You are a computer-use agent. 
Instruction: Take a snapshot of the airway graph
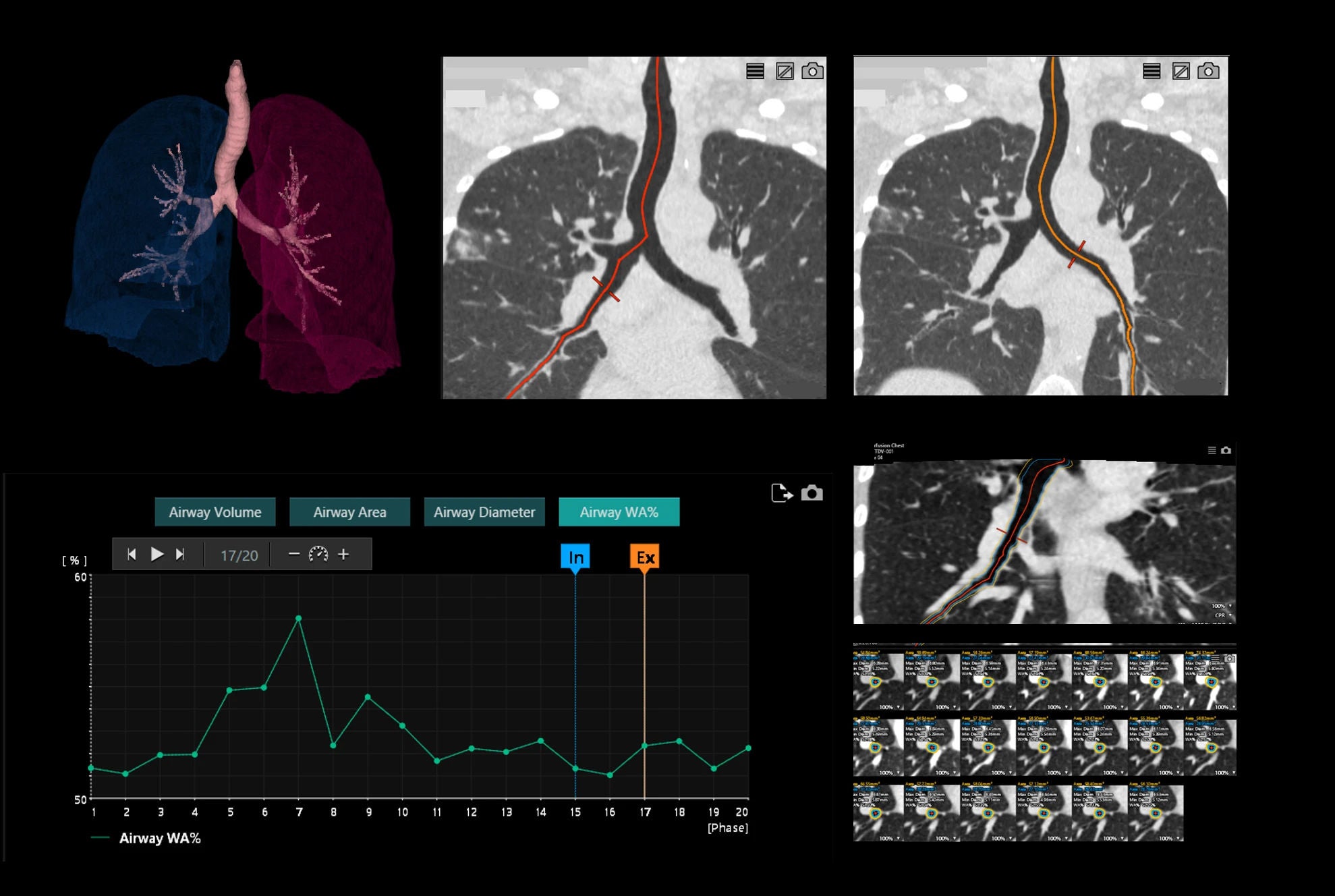tap(812, 493)
